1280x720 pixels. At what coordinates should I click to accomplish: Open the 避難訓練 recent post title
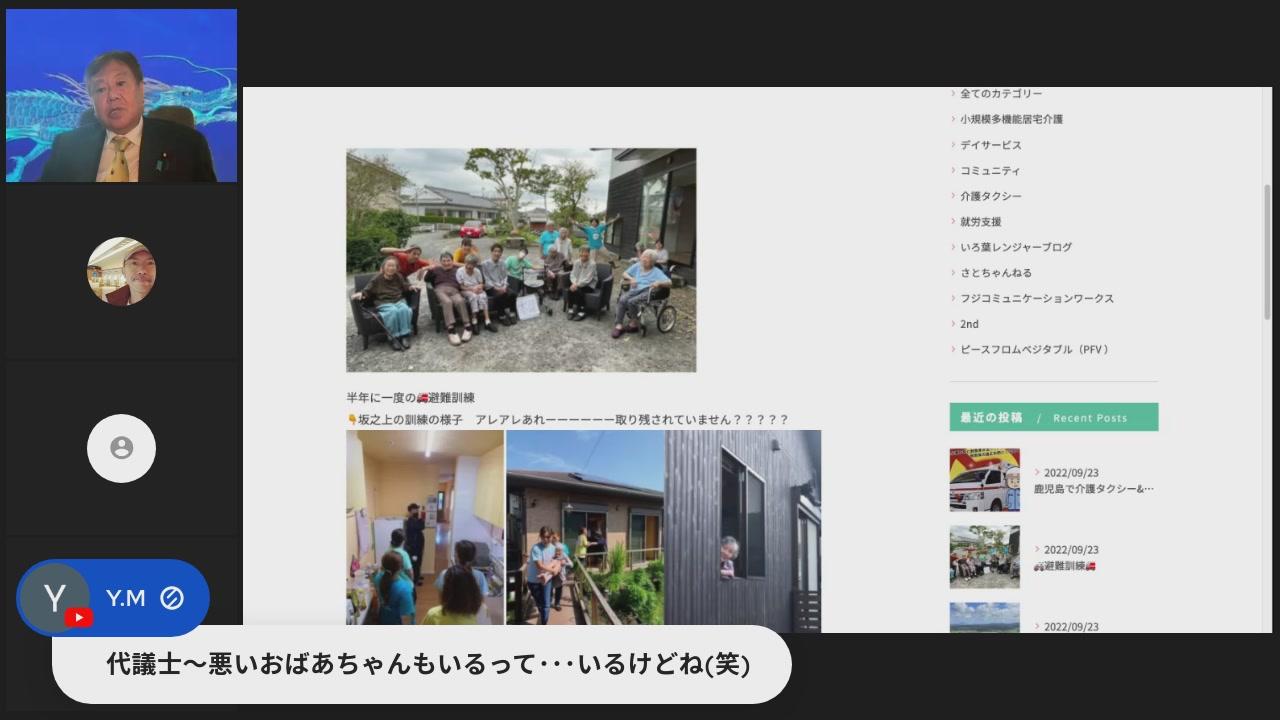coord(1065,566)
